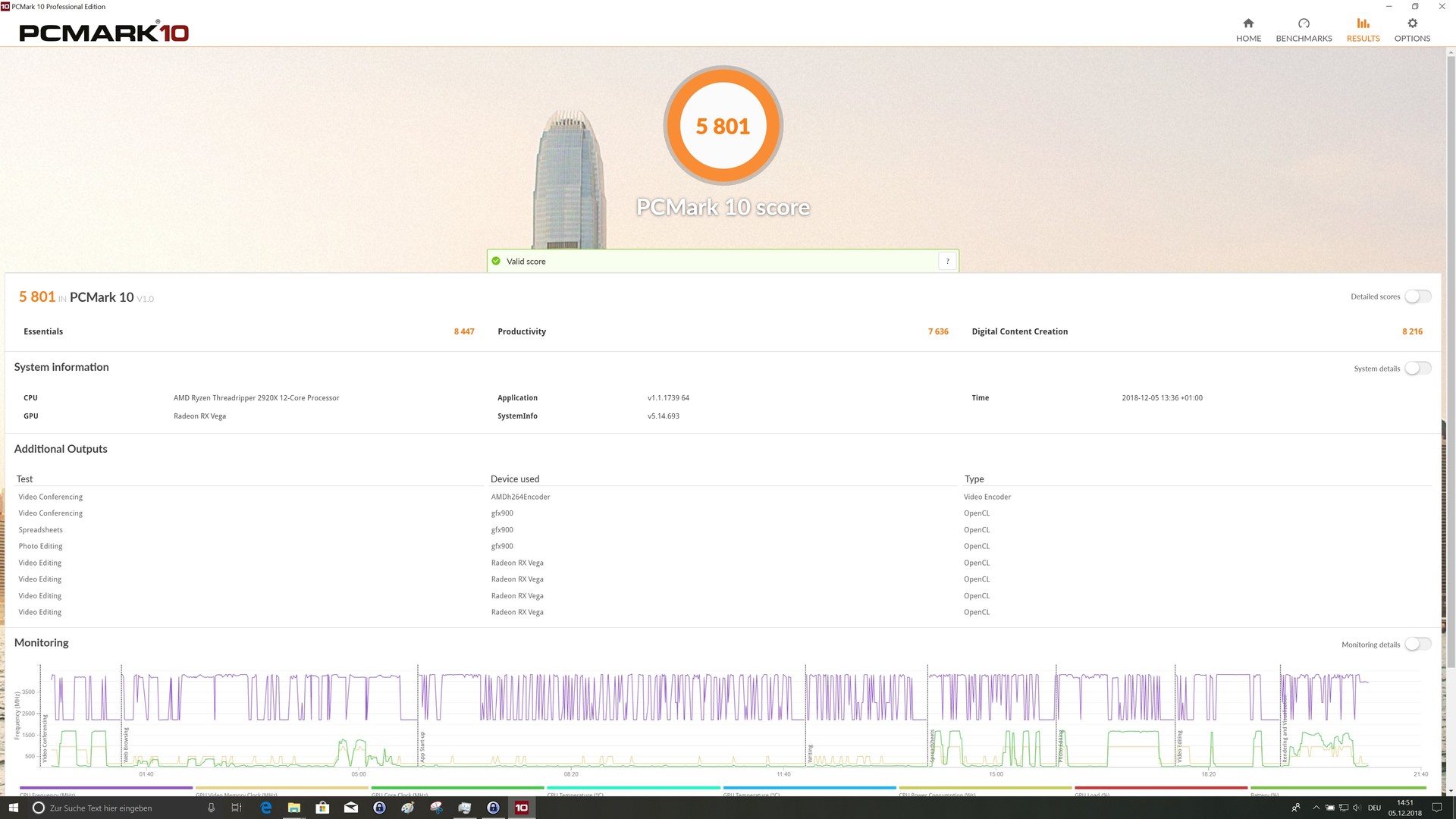The image size is (1456, 819).
Task: Show hidden system tray icons chevron
Action: coord(1316,808)
